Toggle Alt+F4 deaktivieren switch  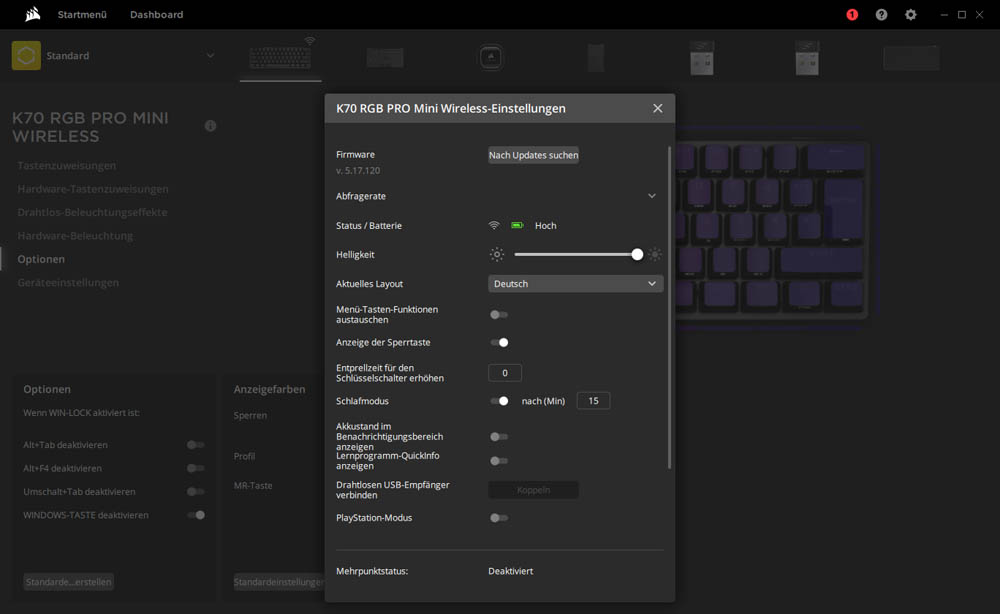click(x=196, y=468)
